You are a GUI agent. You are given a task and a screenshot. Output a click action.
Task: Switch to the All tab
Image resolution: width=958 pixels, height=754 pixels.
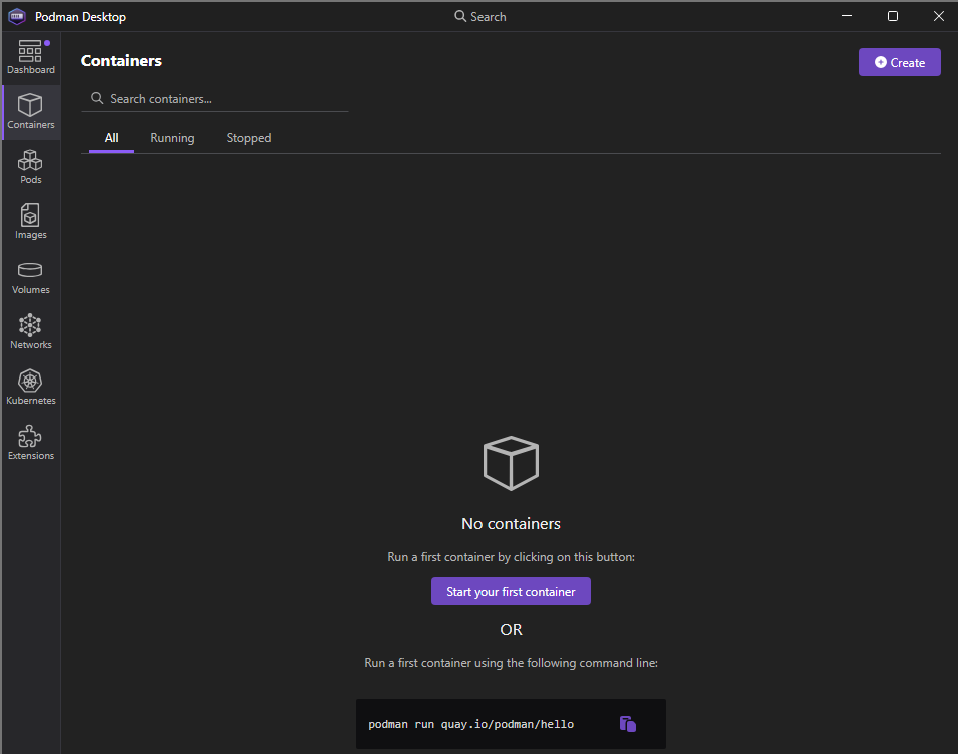pyautogui.click(x=111, y=138)
